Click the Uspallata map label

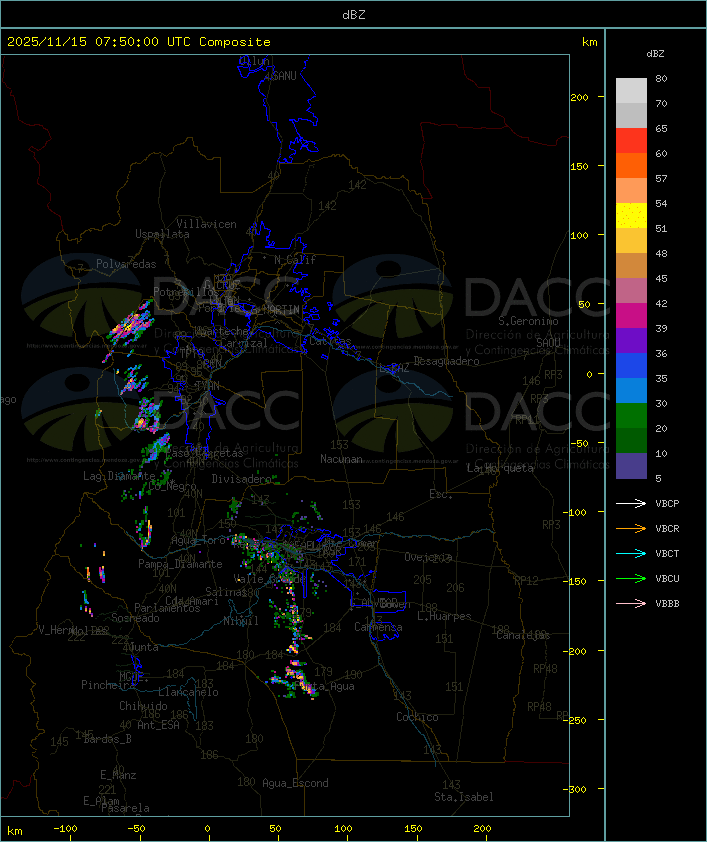point(162,234)
